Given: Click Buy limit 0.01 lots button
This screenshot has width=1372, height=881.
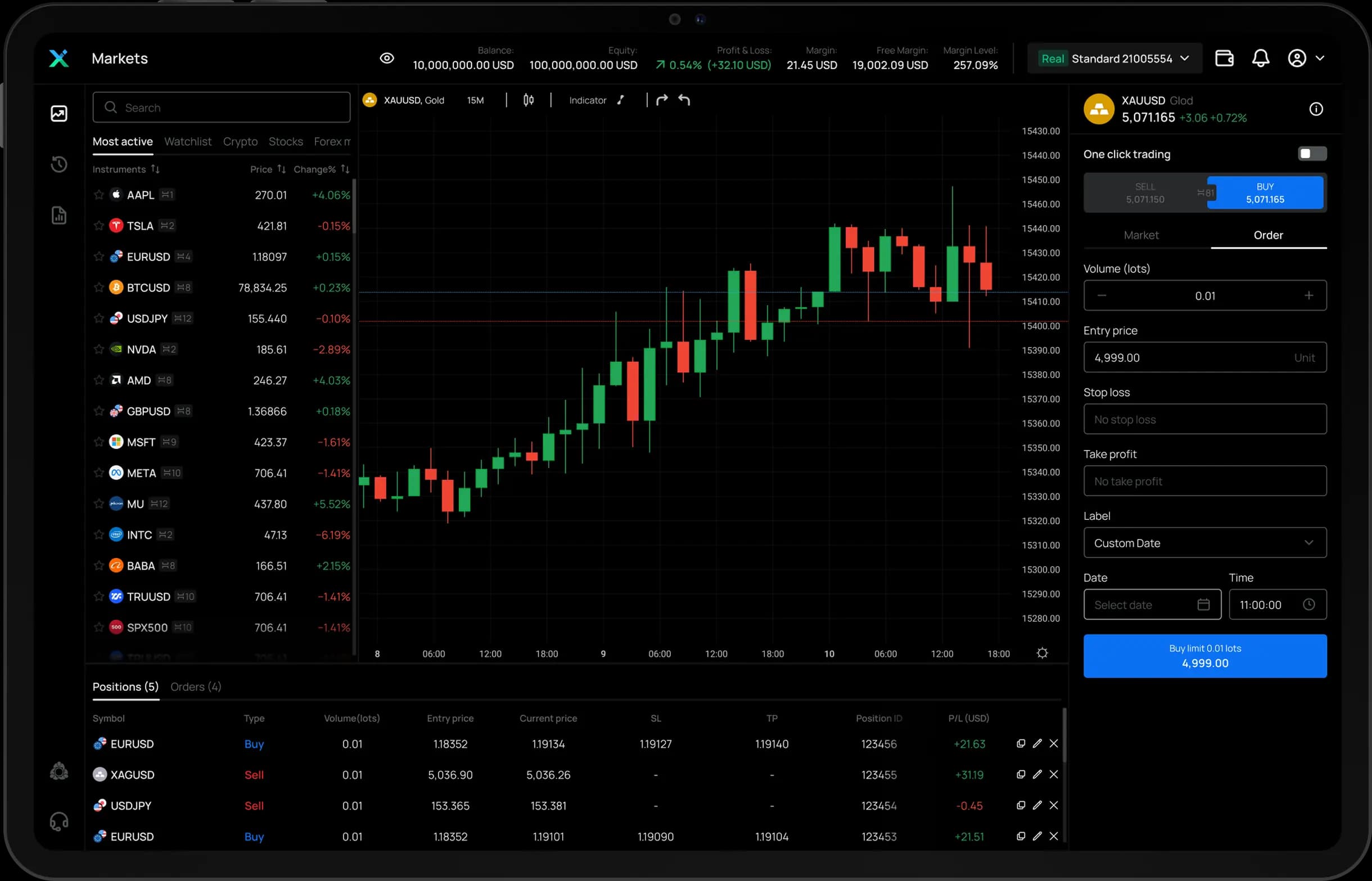Looking at the screenshot, I should 1205,655.
